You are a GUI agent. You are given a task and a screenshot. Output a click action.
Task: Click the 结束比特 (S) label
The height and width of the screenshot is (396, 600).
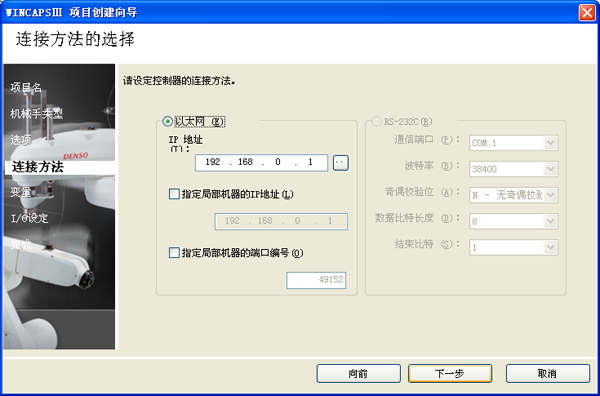click(x=427, y=244)
